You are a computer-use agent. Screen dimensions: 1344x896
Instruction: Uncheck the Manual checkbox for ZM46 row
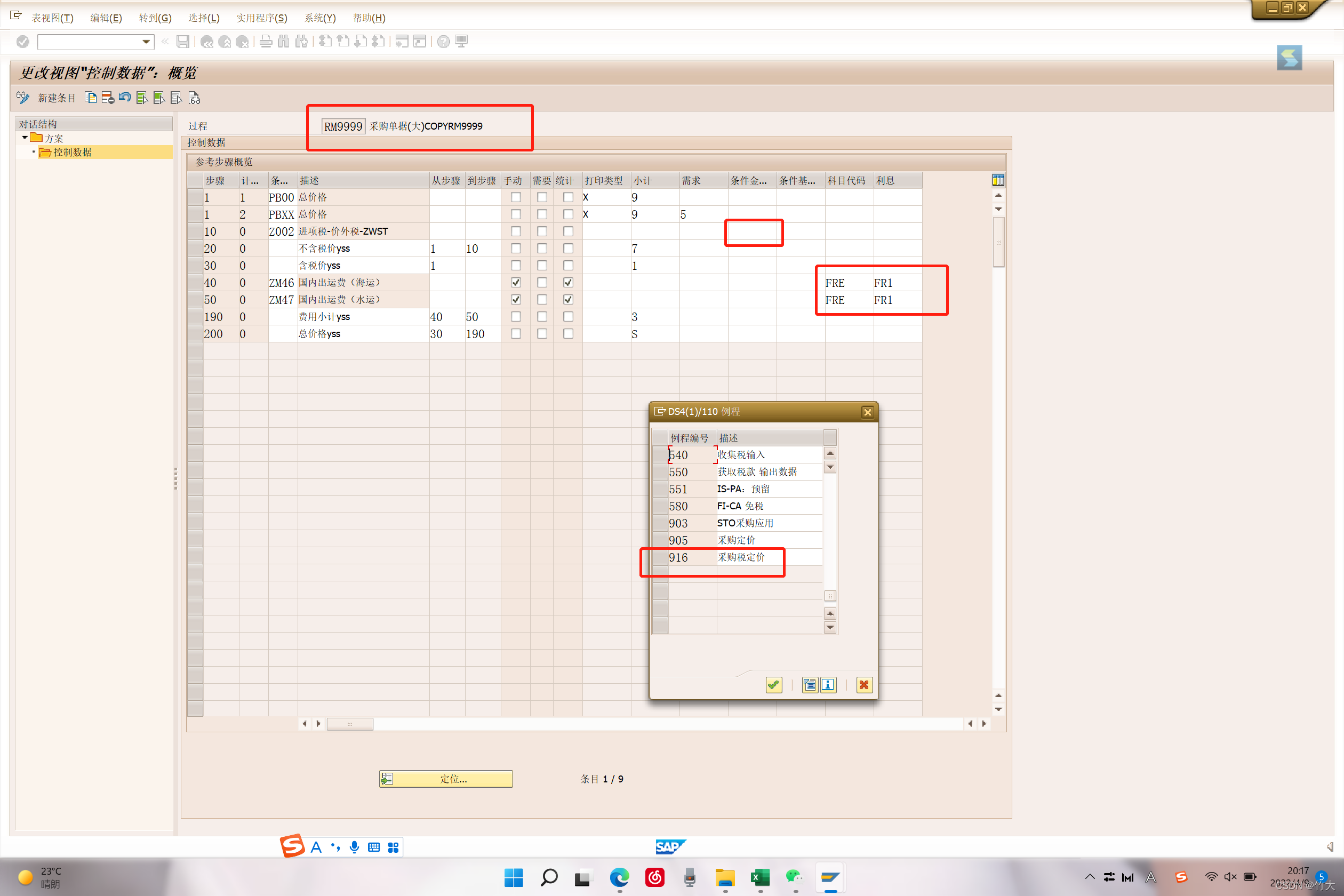pos(515,282)
